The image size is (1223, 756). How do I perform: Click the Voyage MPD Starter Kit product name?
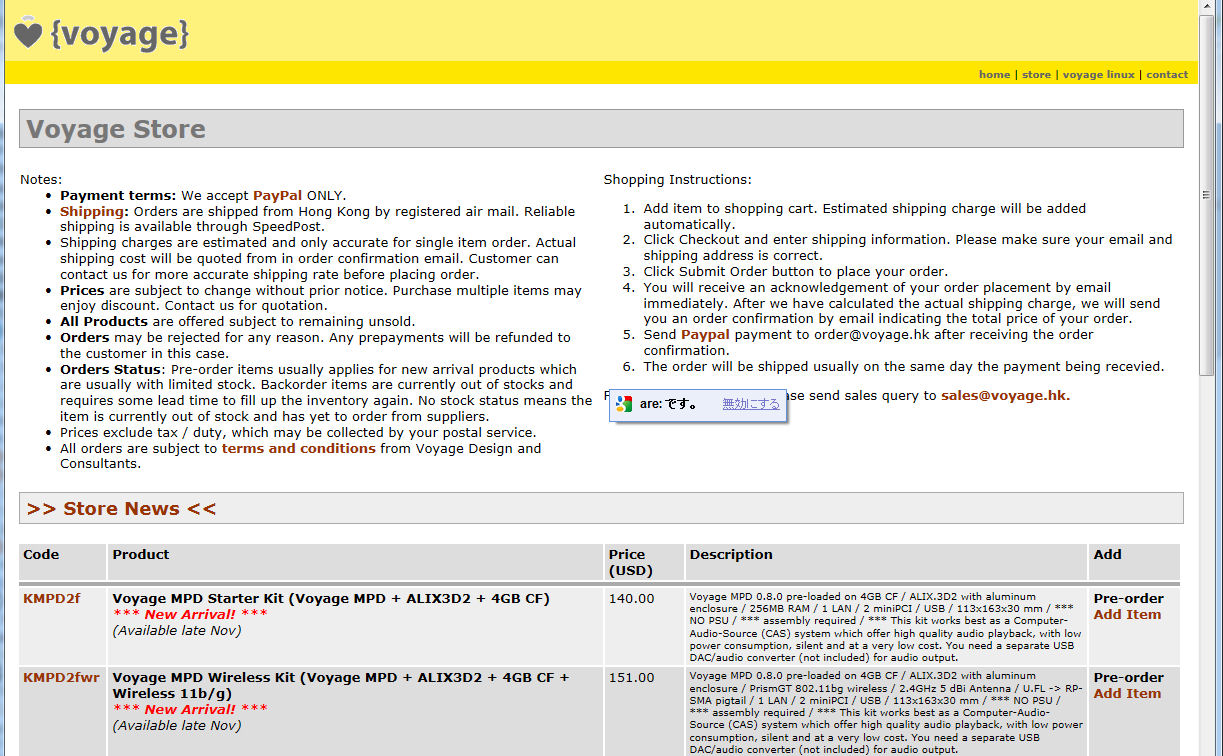coord(331,598)
